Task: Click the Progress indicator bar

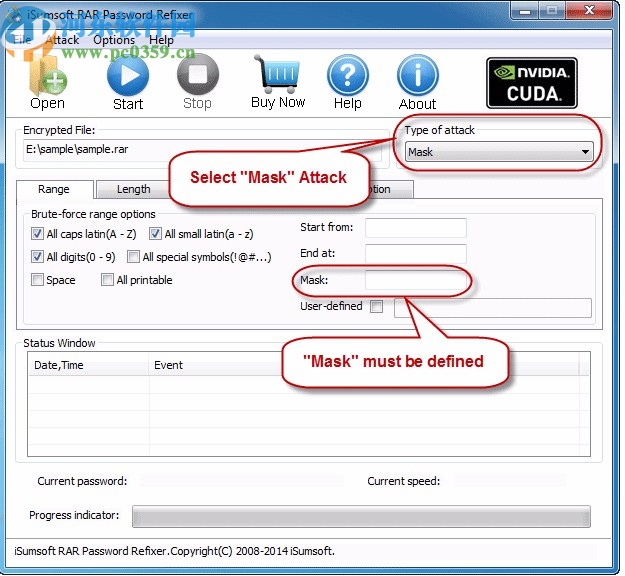Action: [x=361, y=517]
